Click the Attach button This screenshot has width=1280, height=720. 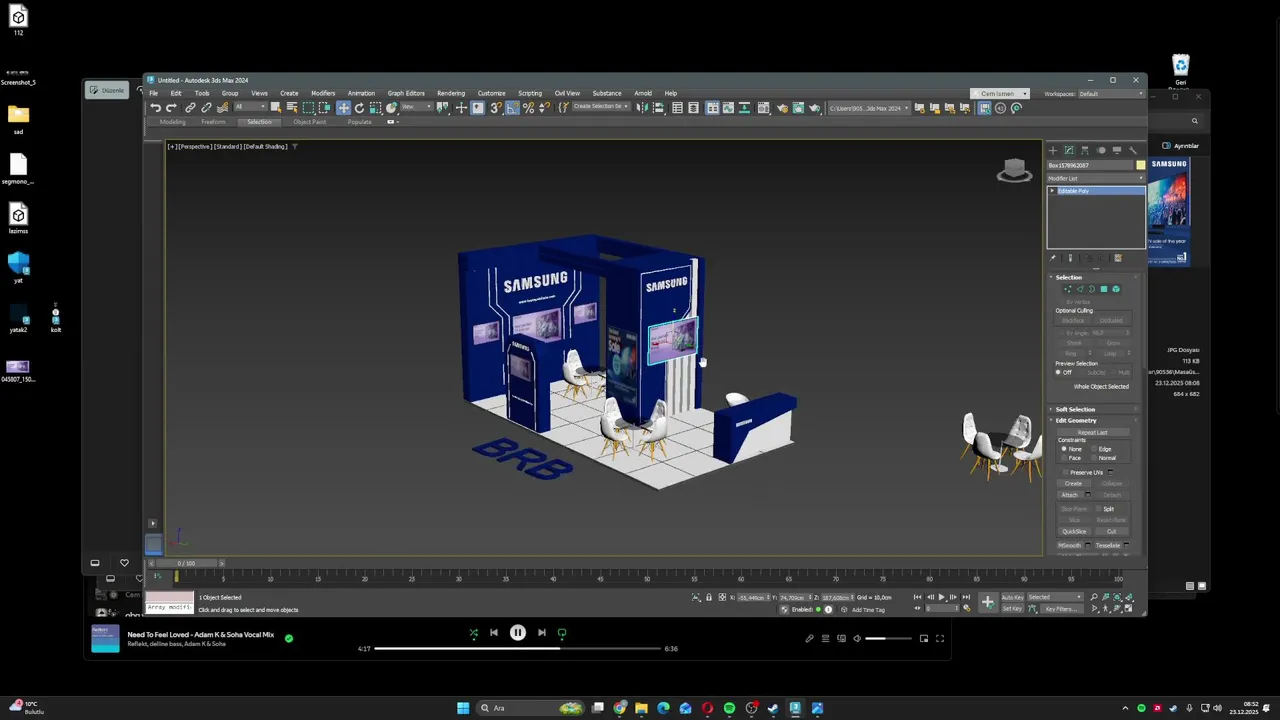(1070, 495)
